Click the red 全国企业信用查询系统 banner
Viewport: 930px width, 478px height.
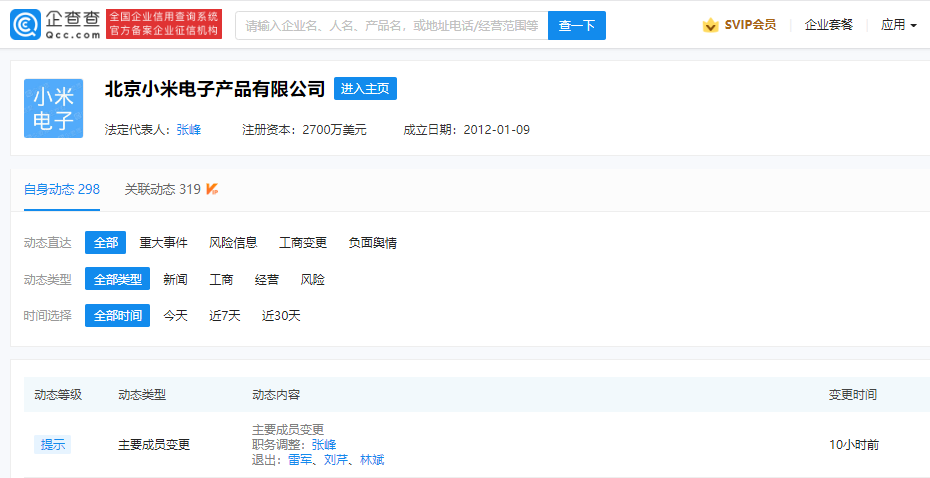(164, 24)
